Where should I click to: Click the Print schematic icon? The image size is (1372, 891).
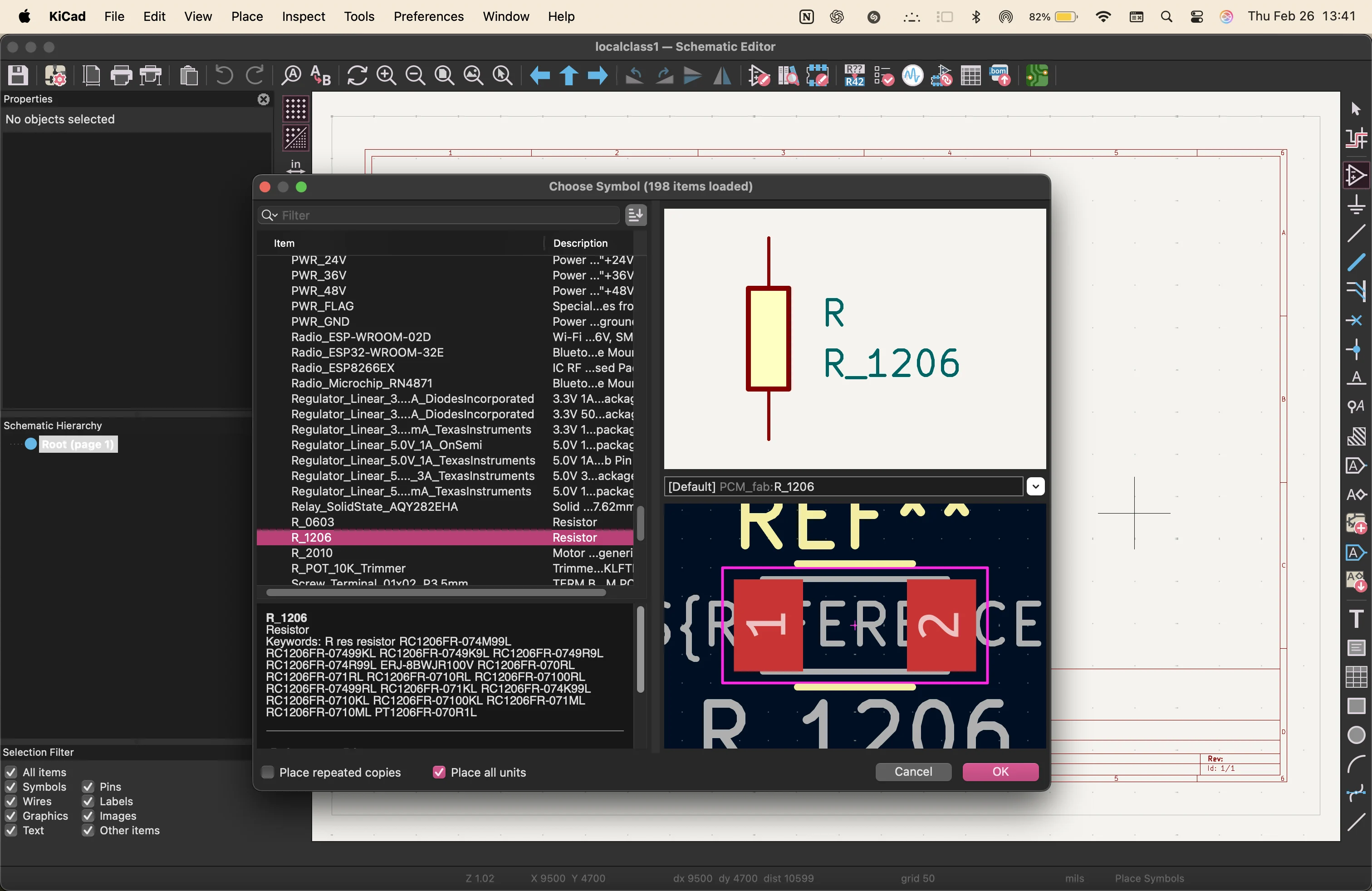(121, 75)
